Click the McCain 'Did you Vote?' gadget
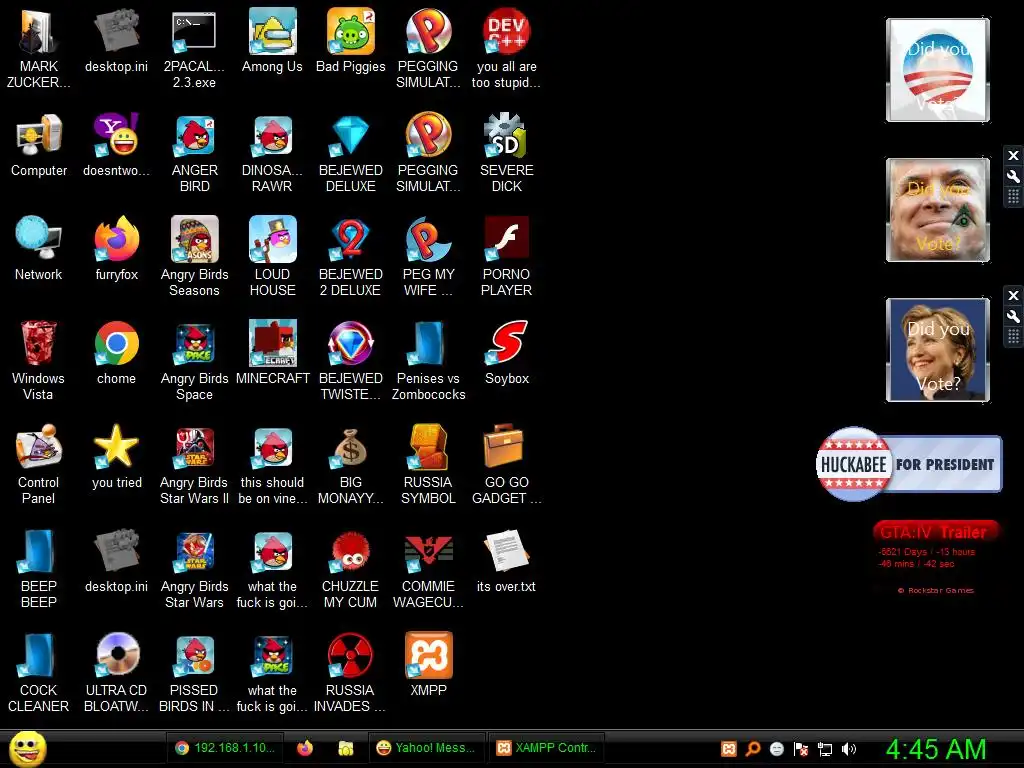The width and height of the screenshot is (1024, 768). [938, 210]
